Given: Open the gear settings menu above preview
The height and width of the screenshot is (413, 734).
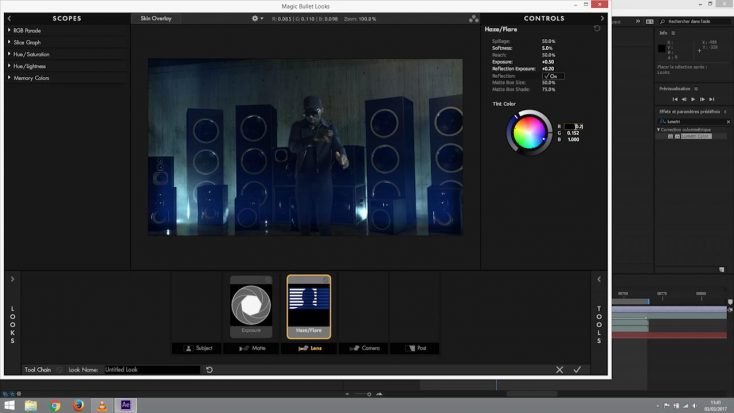Looking at the screenshot, I should [257, 18].
